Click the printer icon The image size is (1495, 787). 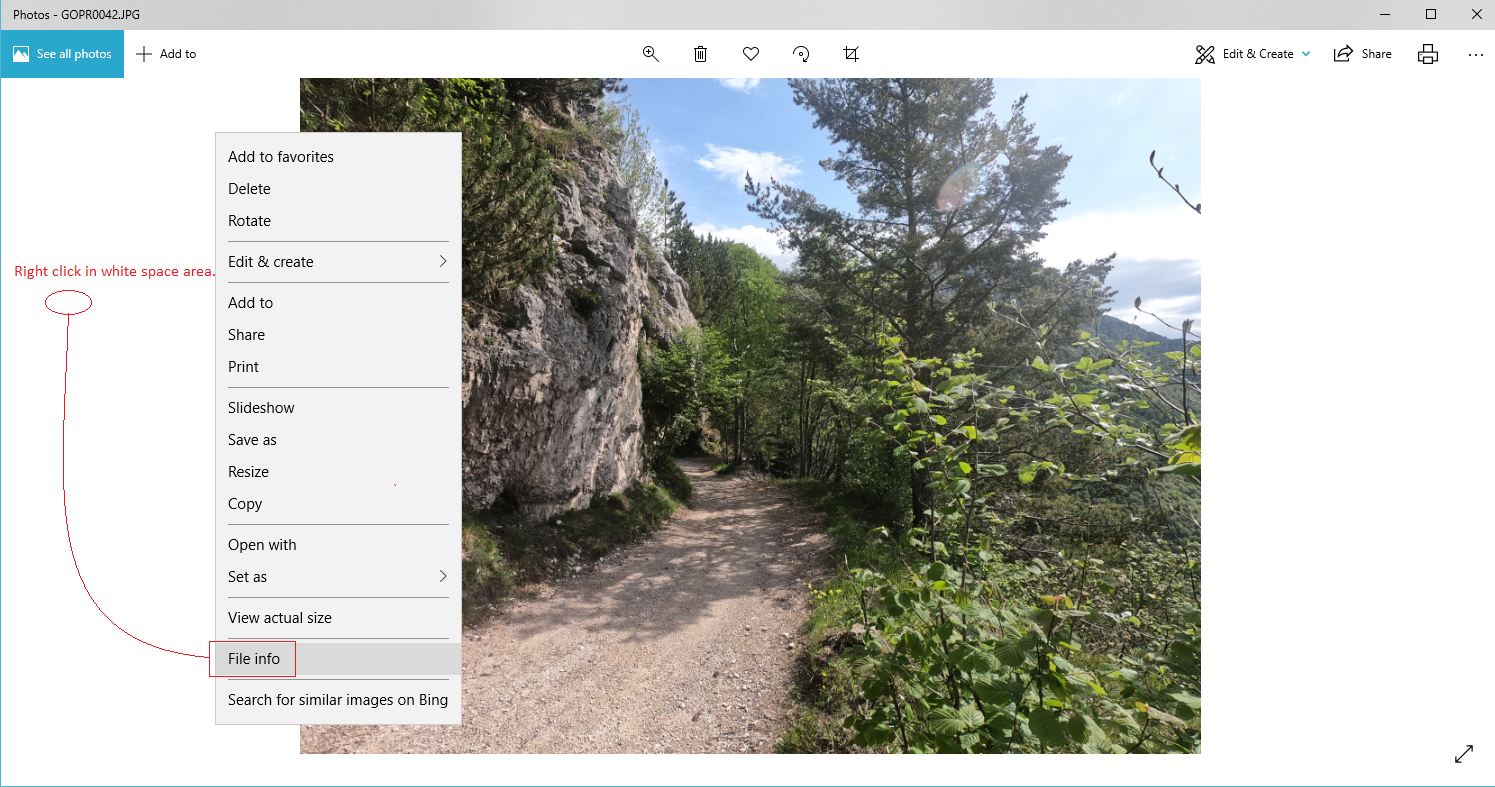[1428, 54]
